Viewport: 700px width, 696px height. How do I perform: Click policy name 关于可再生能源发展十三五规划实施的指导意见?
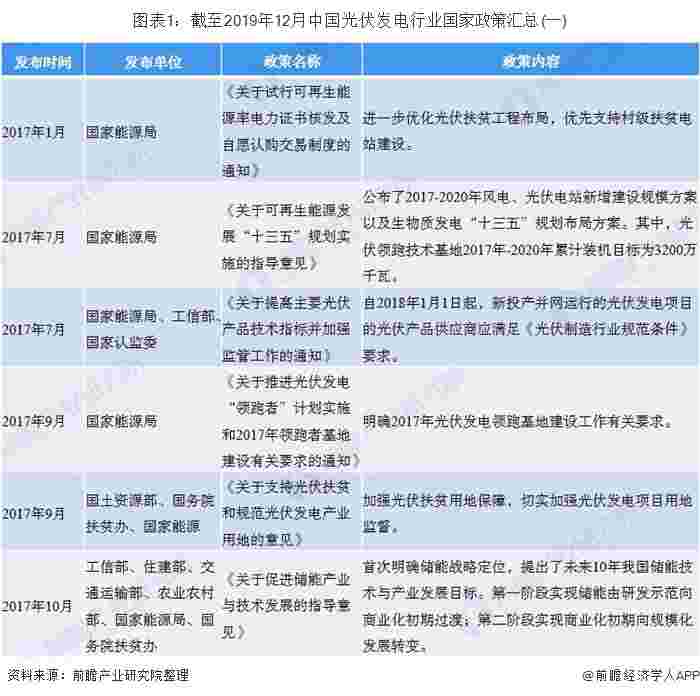coord(287,237)
